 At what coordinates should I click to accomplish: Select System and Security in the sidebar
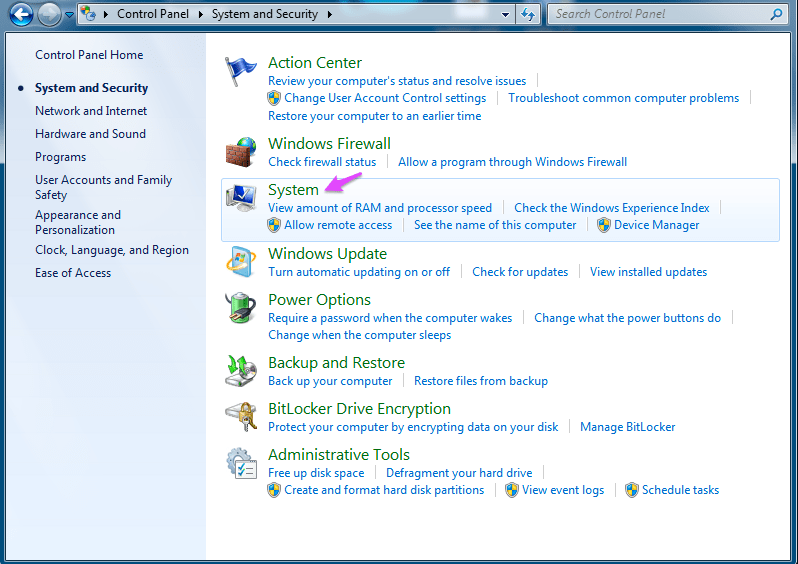click(x=91, y=88)
